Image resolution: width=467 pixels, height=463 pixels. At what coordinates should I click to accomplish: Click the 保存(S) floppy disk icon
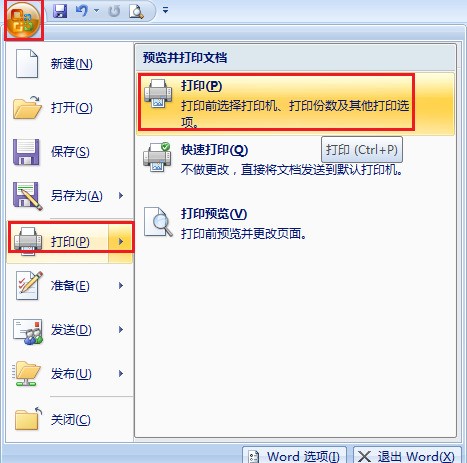coord(26,152)
